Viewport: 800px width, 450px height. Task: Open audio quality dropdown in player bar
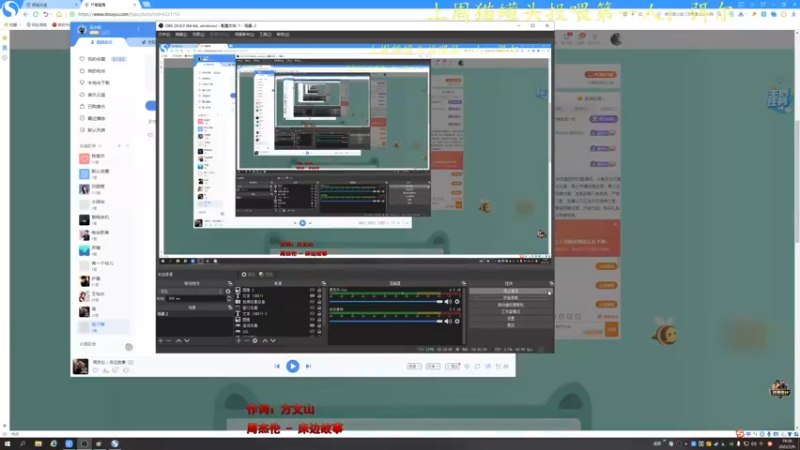[433, 366]
